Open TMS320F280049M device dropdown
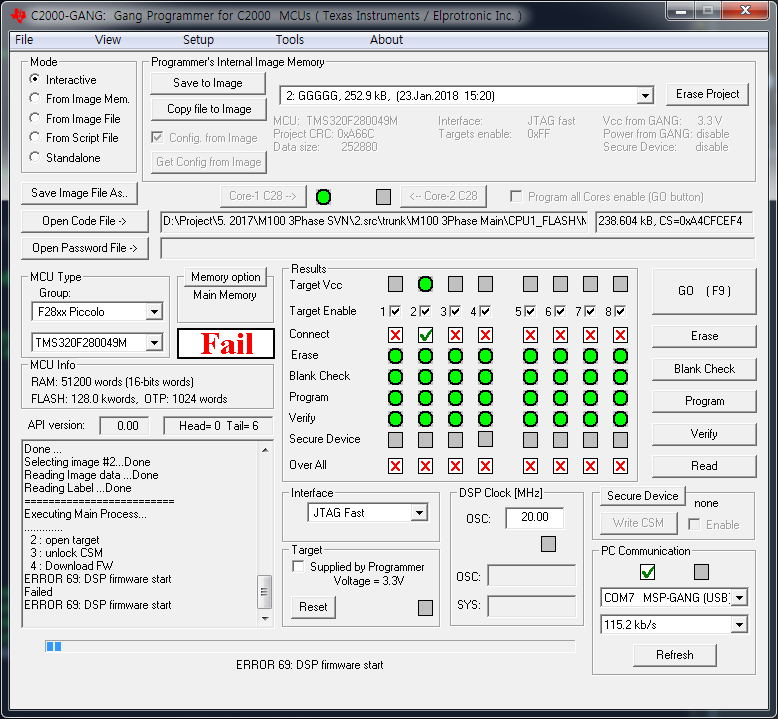778x719 pixels. [x=154, y=342]
